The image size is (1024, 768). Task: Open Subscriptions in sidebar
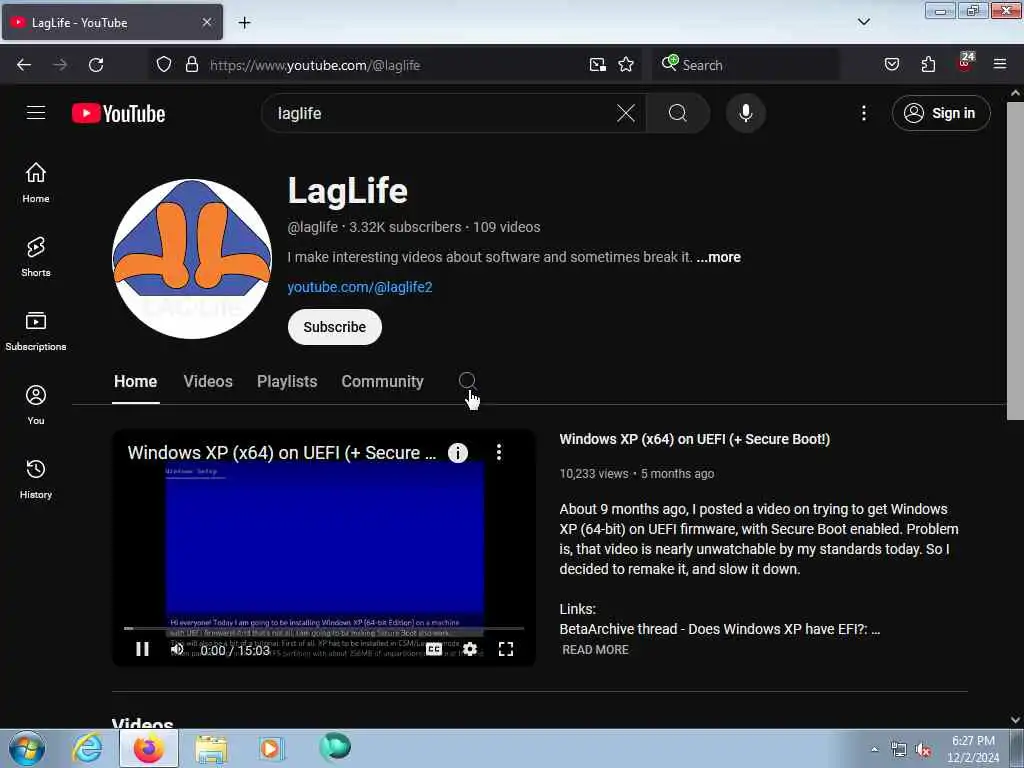[x=36, y=331]
